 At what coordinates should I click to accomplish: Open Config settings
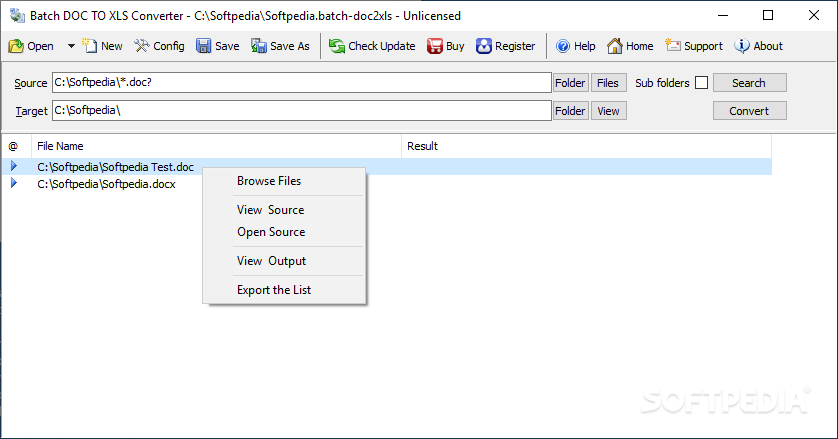pos(159,46)
